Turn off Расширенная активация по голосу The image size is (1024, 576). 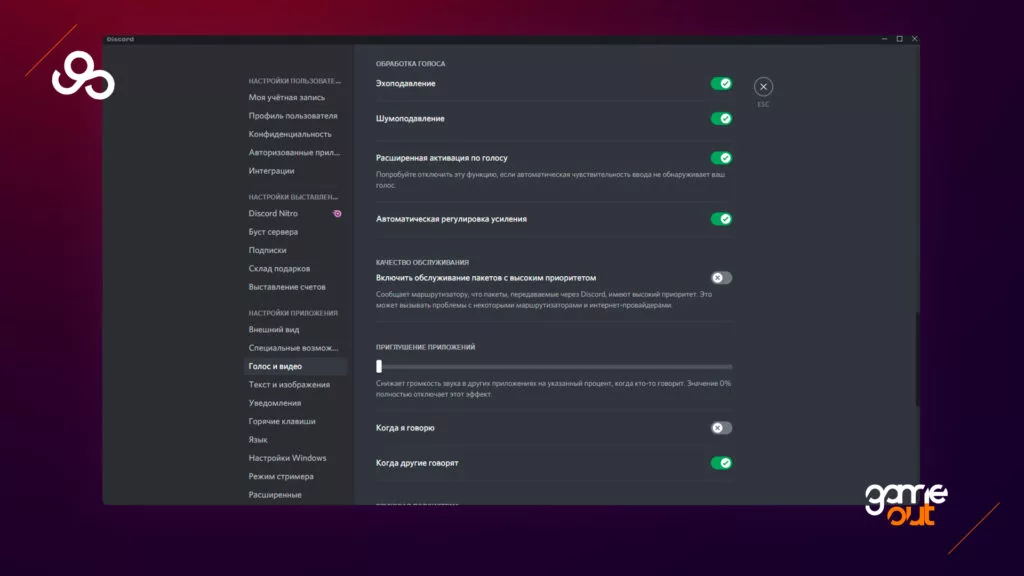721,158
